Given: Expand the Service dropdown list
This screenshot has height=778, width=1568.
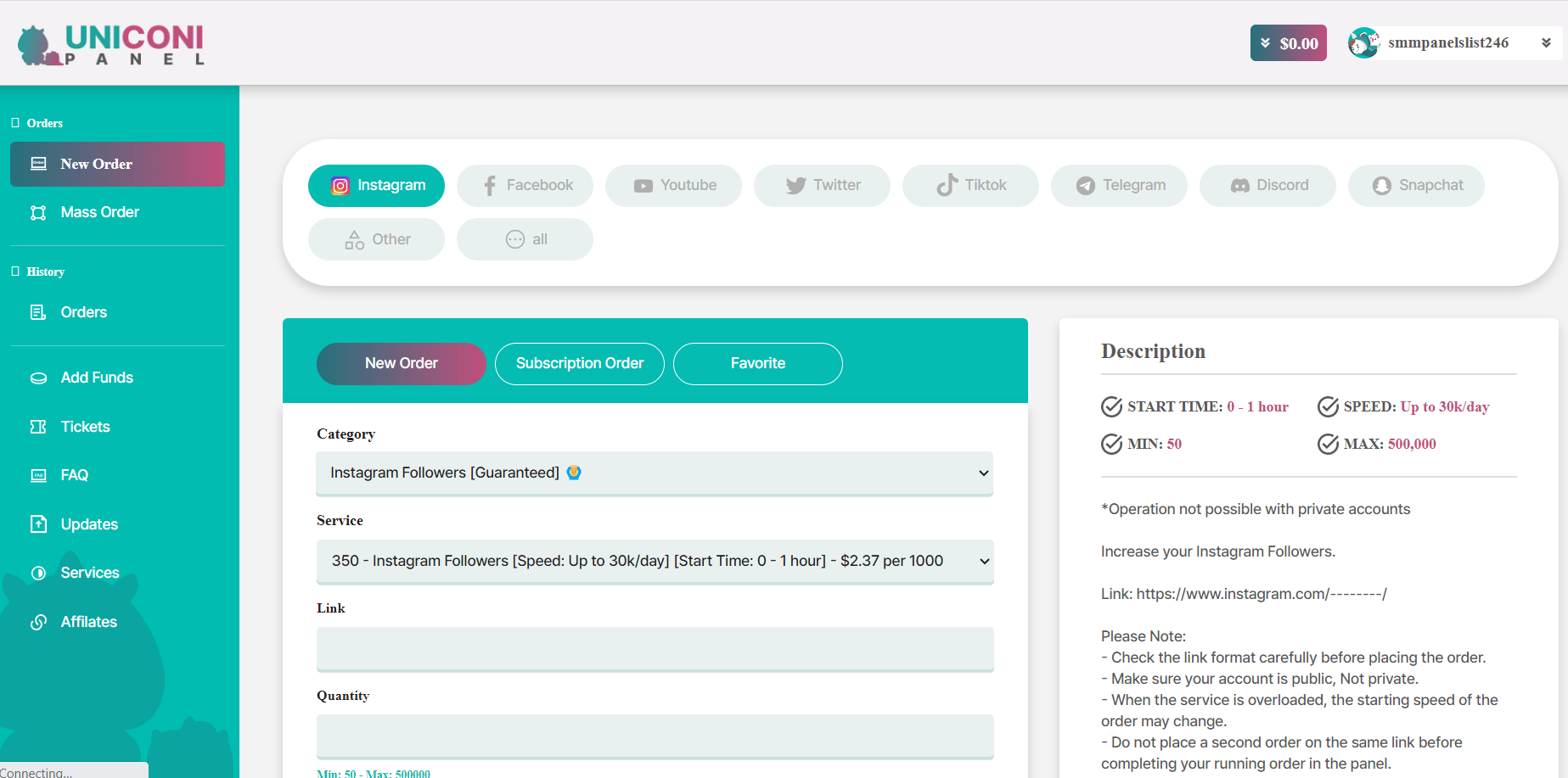Looking at the screenshot, I should [x=654, y=561].
